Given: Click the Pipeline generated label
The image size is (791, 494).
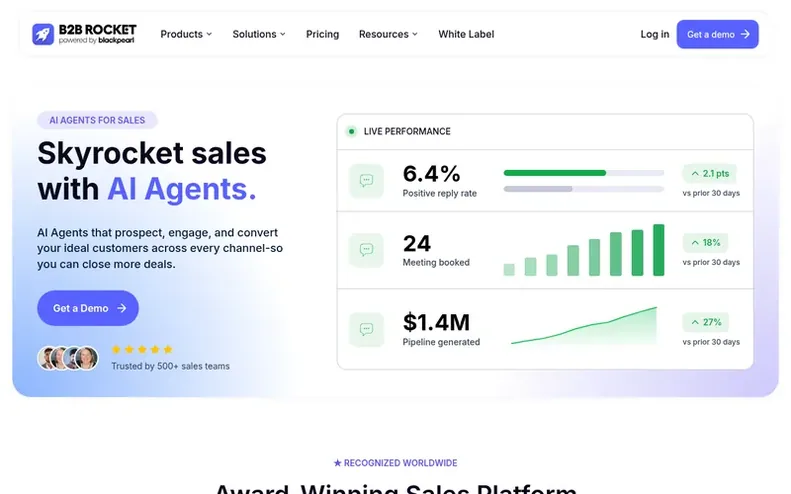Looking at the screenshot, I should pyautogui.click(x=441, y=342).
